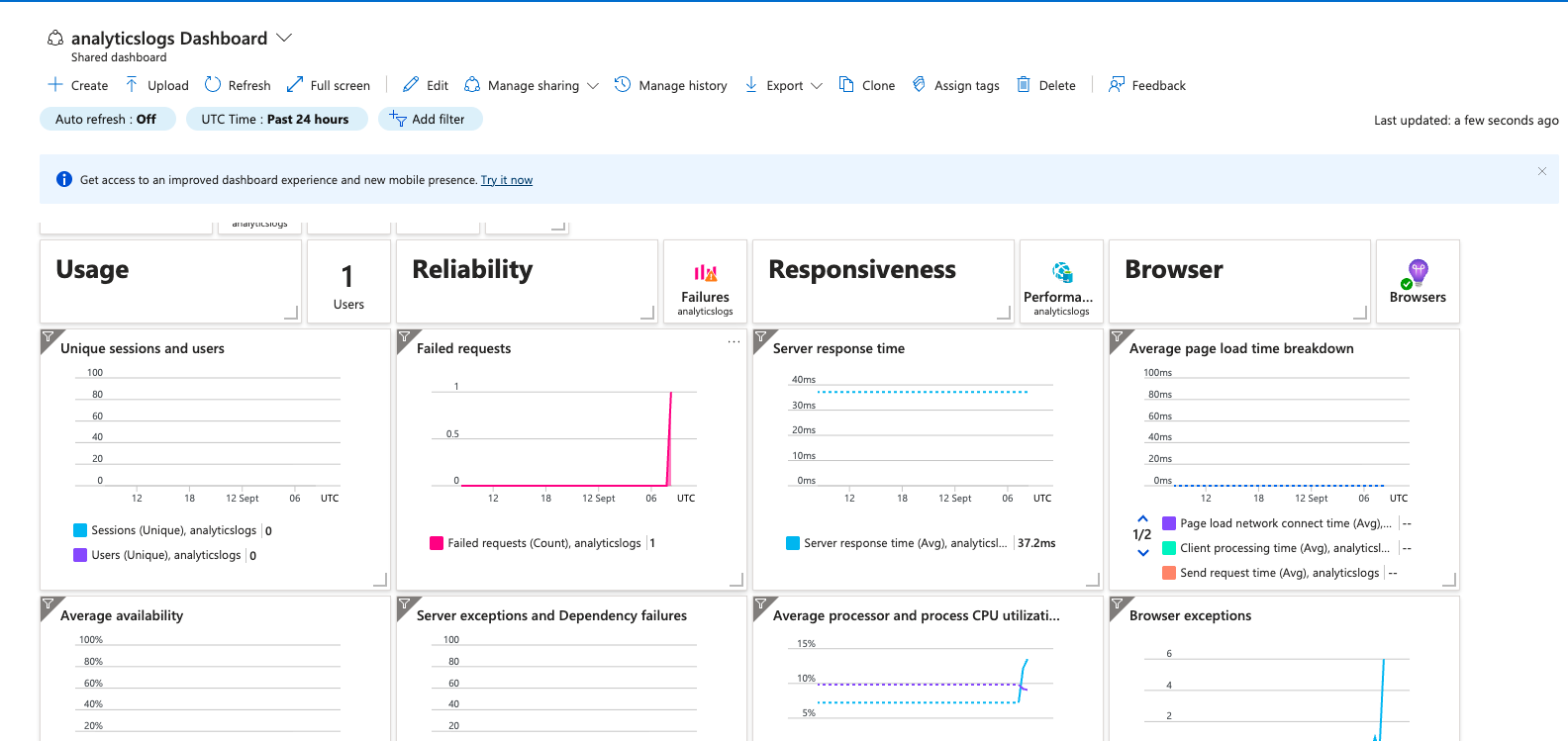
Task: Click the Send request time orange swatch
Action: 1169,573
